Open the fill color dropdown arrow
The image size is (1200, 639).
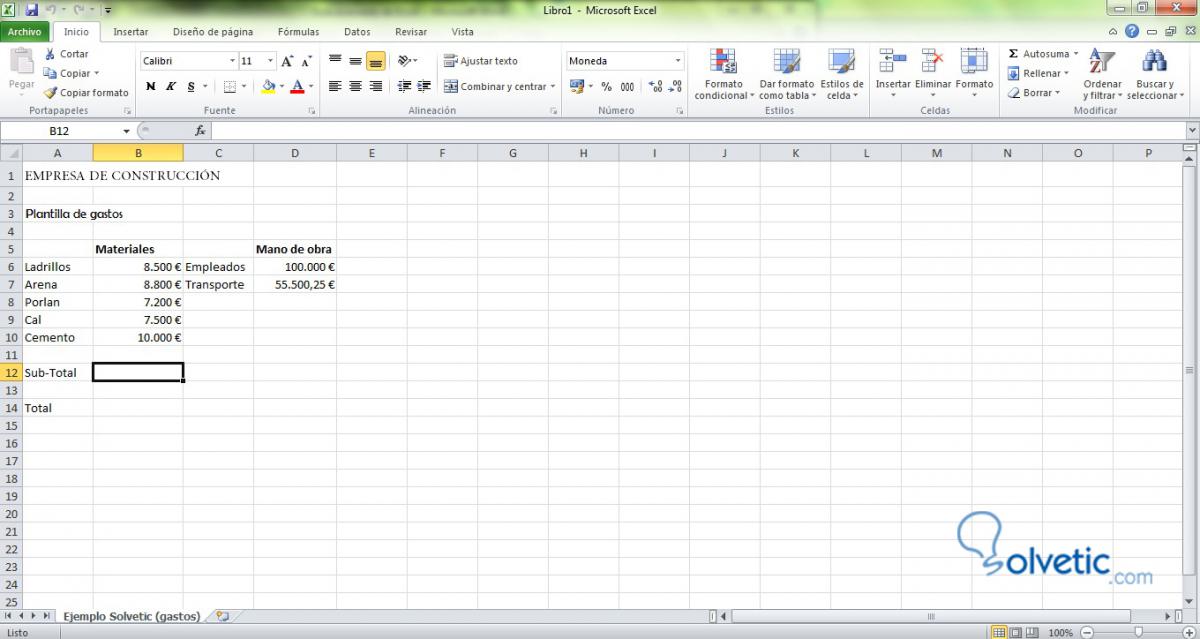point(281,86)
